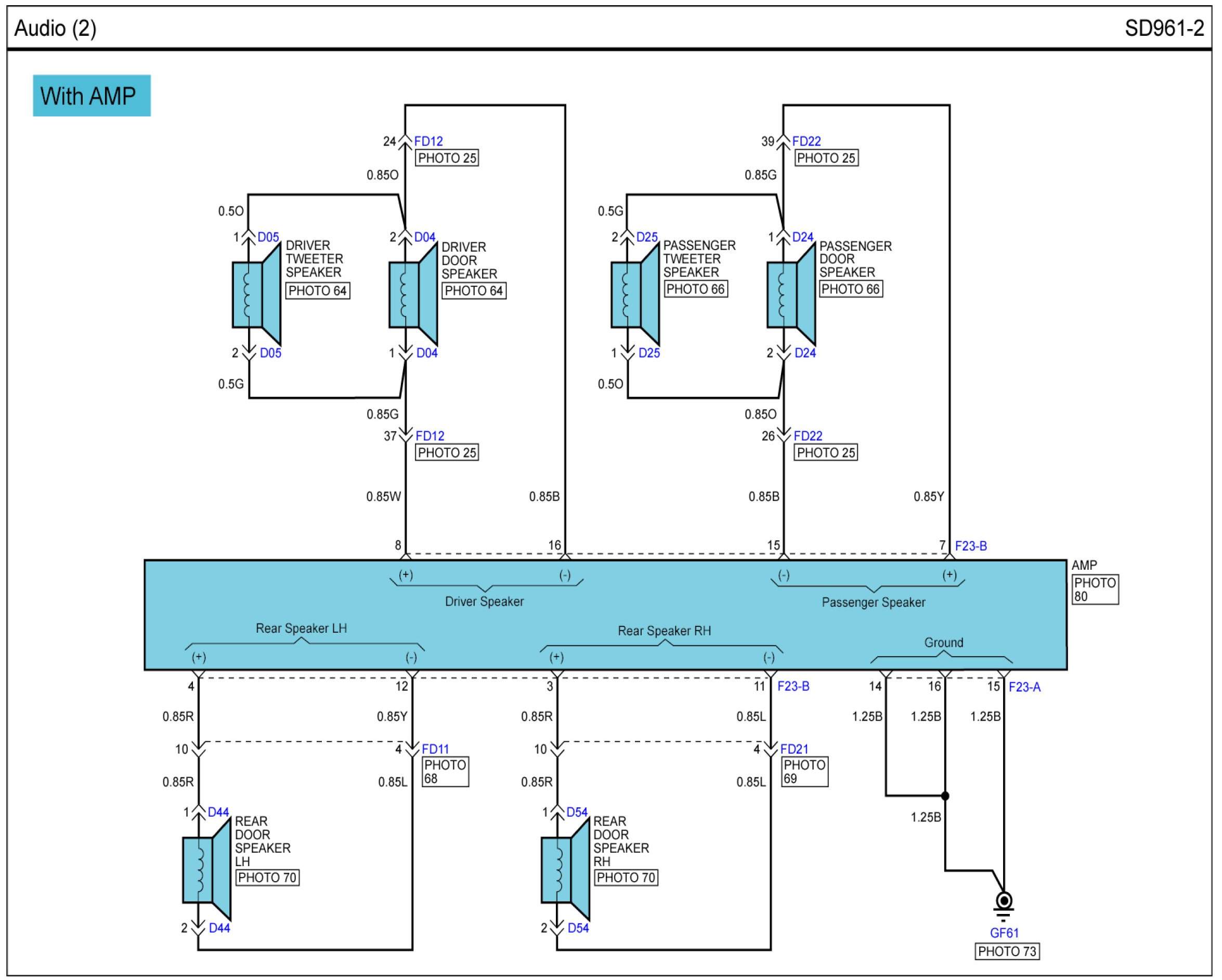This screenshot has width=1222, height=980.
Task: Click the Passenger Speaker label inside AMP
Action: click(x=874, y=603)
